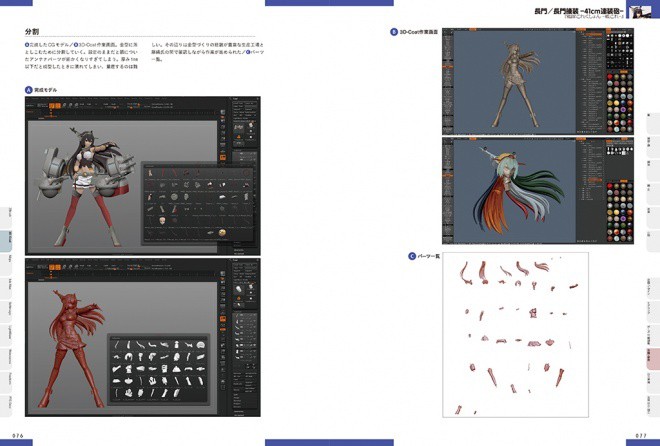Click the orange-highlighted shelf button in lower ZBrush right shelf
This screenshot has width=660, height=446.
pos(223,319)
